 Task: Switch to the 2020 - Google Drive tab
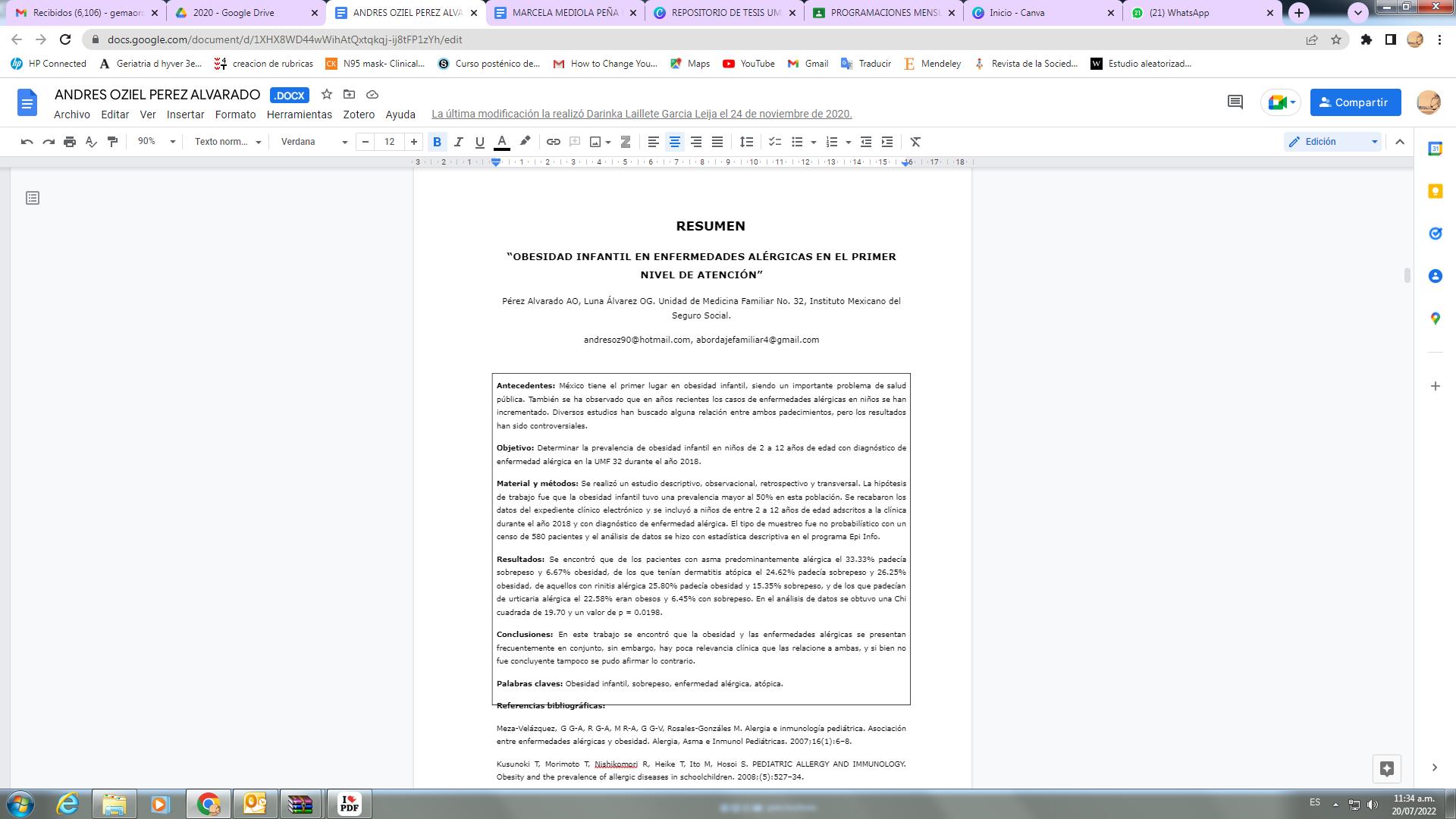pyautogui.click(x=245, y=13)
